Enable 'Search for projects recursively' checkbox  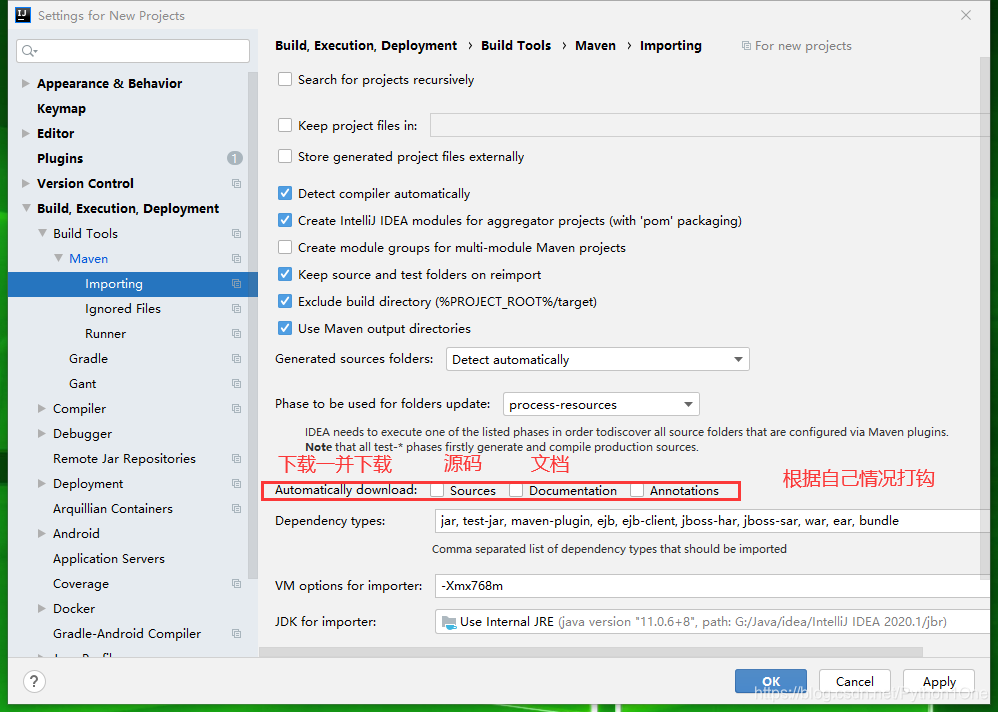(285, 80)
